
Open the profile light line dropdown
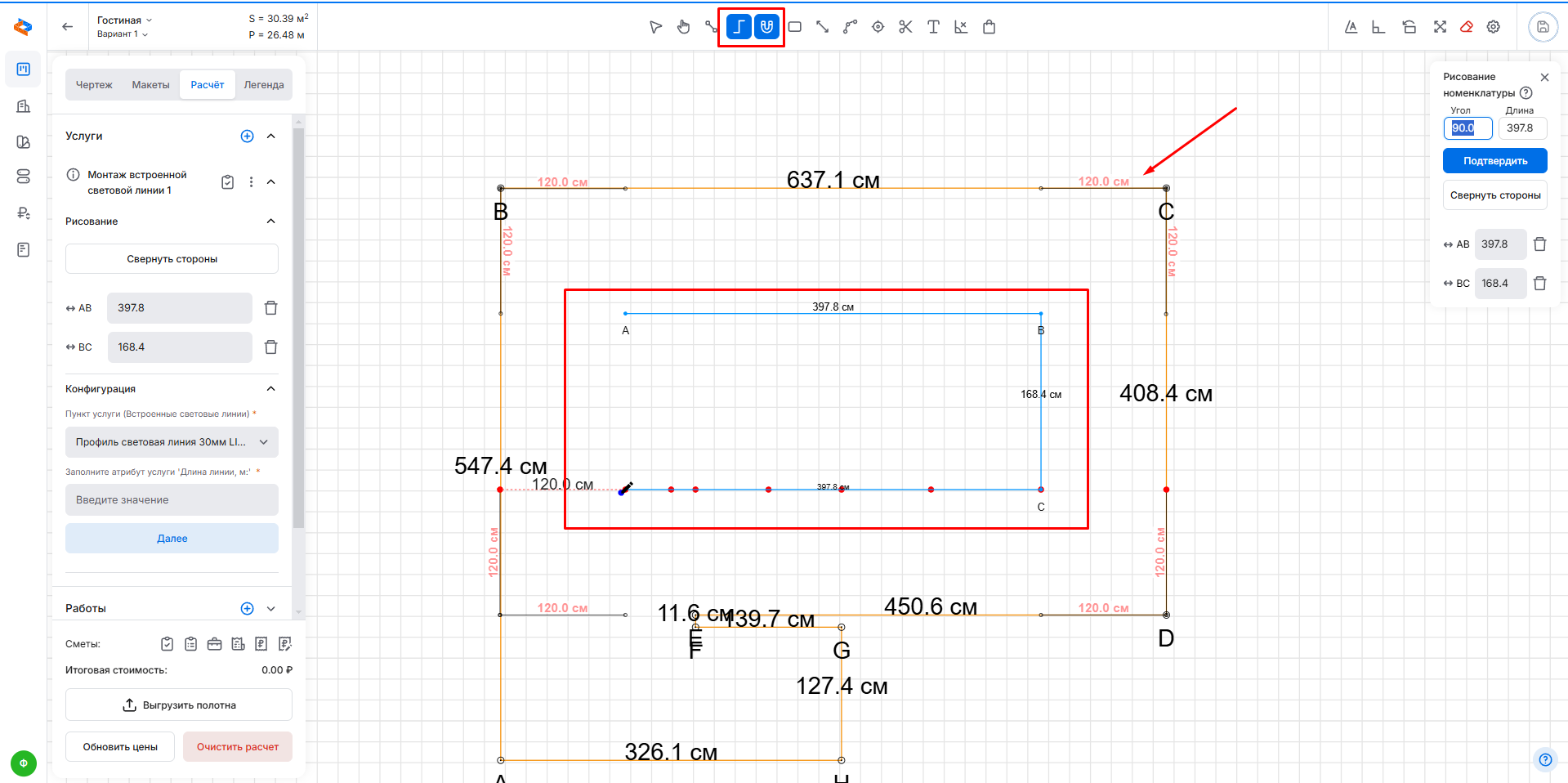pyautogui.click(x=172, y=442)
